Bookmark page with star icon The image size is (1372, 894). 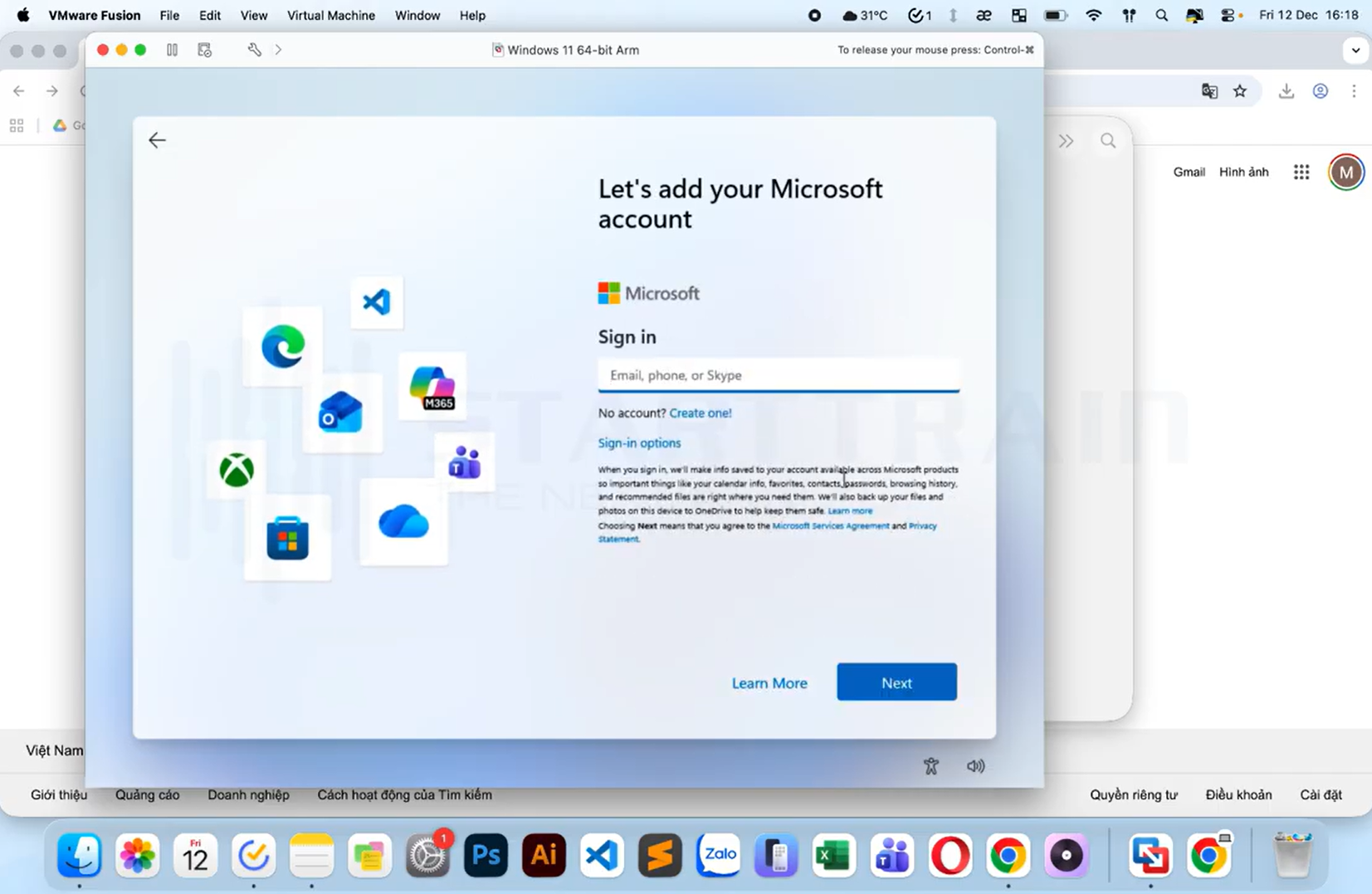coord(1239,91)
